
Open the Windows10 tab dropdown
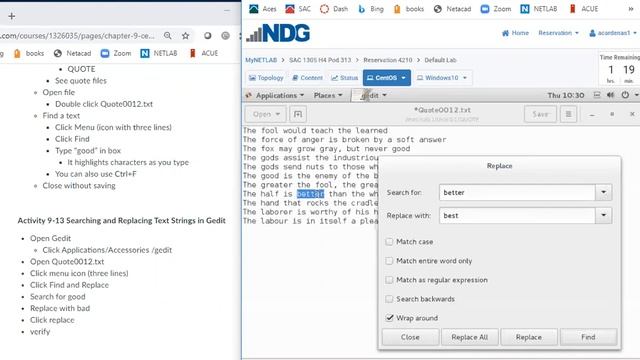coord(442,78)
